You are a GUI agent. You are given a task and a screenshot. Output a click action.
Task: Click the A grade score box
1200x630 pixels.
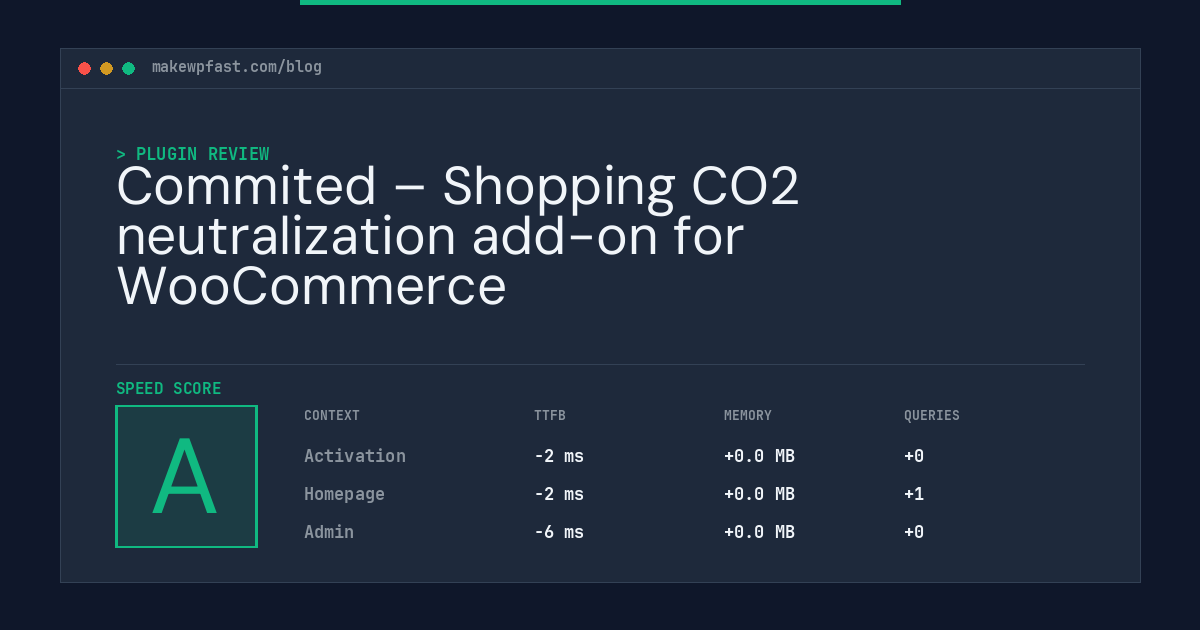(186, 476)
